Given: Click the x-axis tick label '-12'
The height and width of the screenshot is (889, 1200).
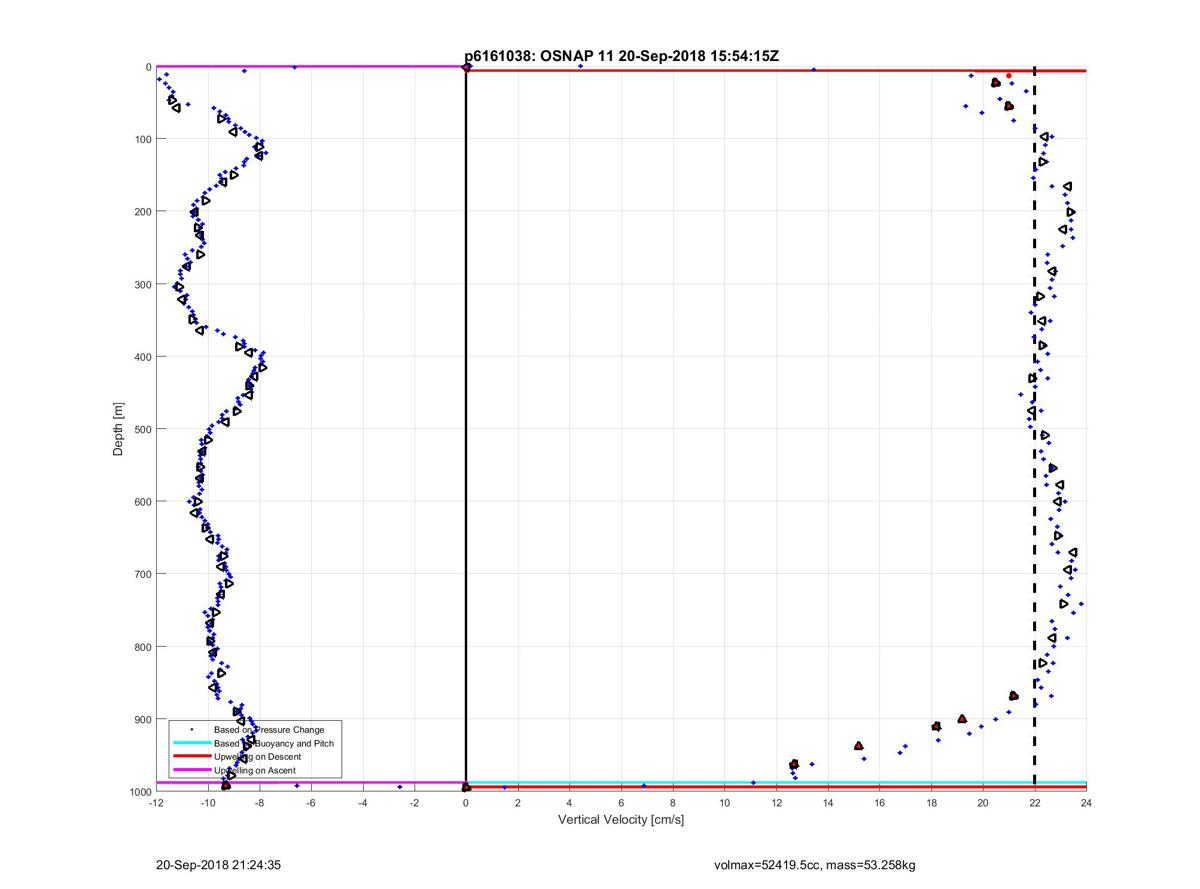Looking at the screenshot, I should 156,802.
